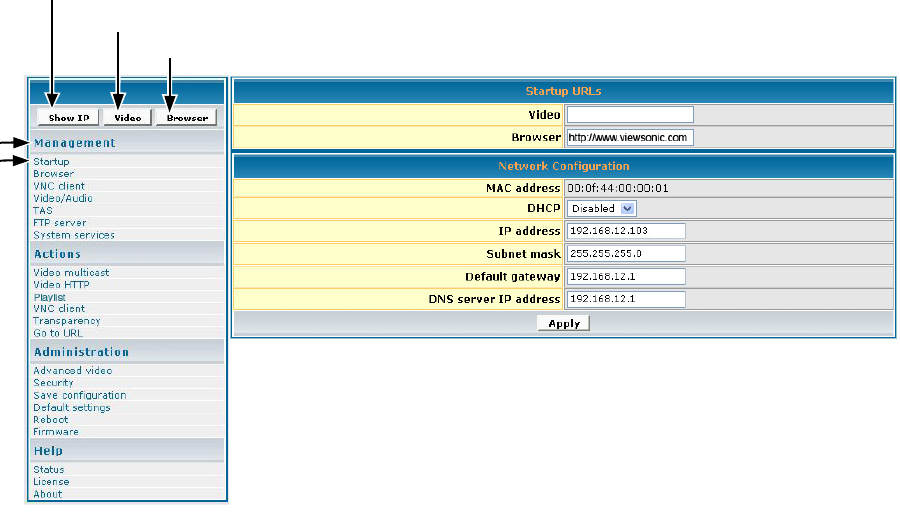
Task: Go to FTP server settings
Action: click(60, 223)
